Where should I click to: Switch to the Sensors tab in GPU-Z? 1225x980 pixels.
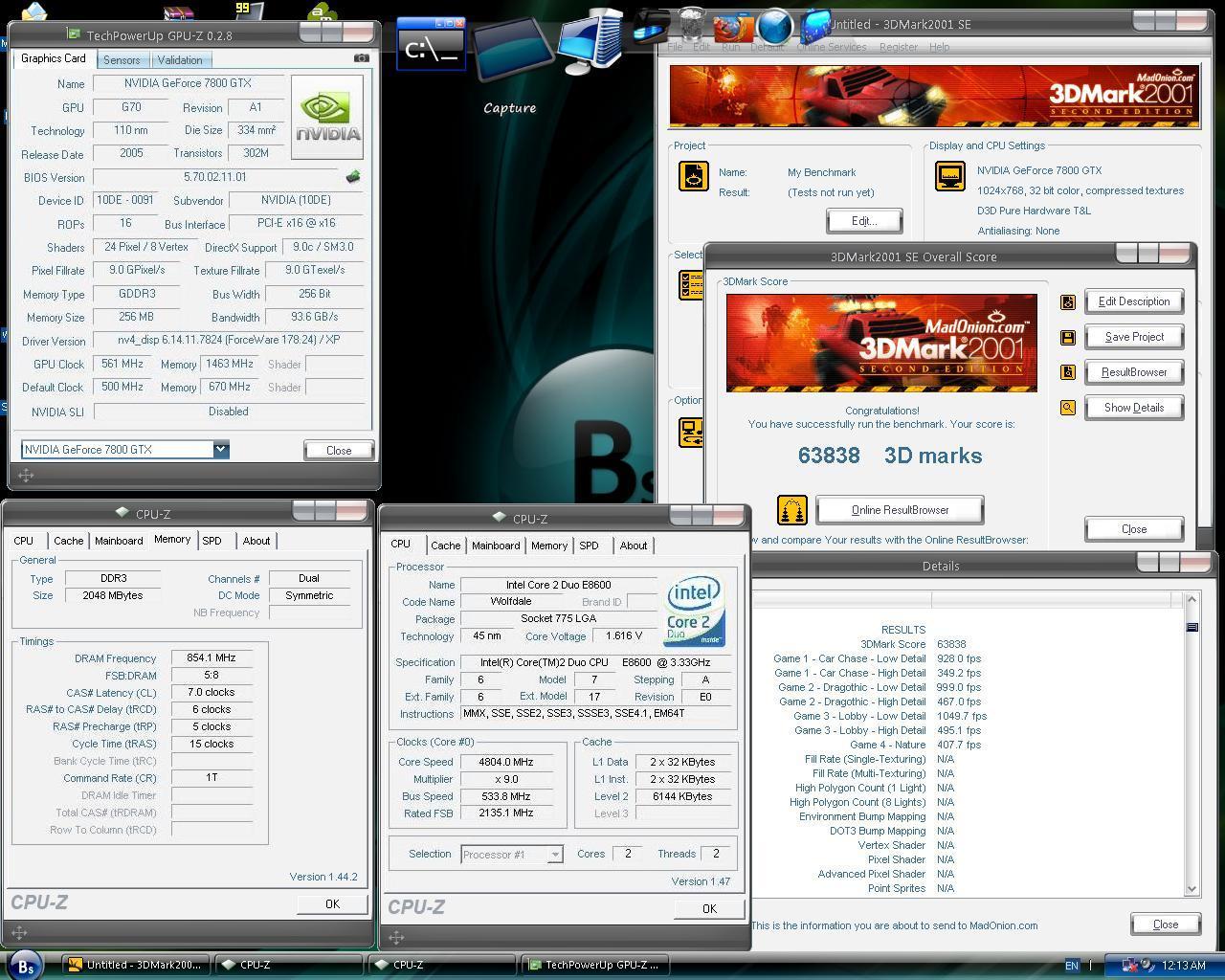point(122,59)
